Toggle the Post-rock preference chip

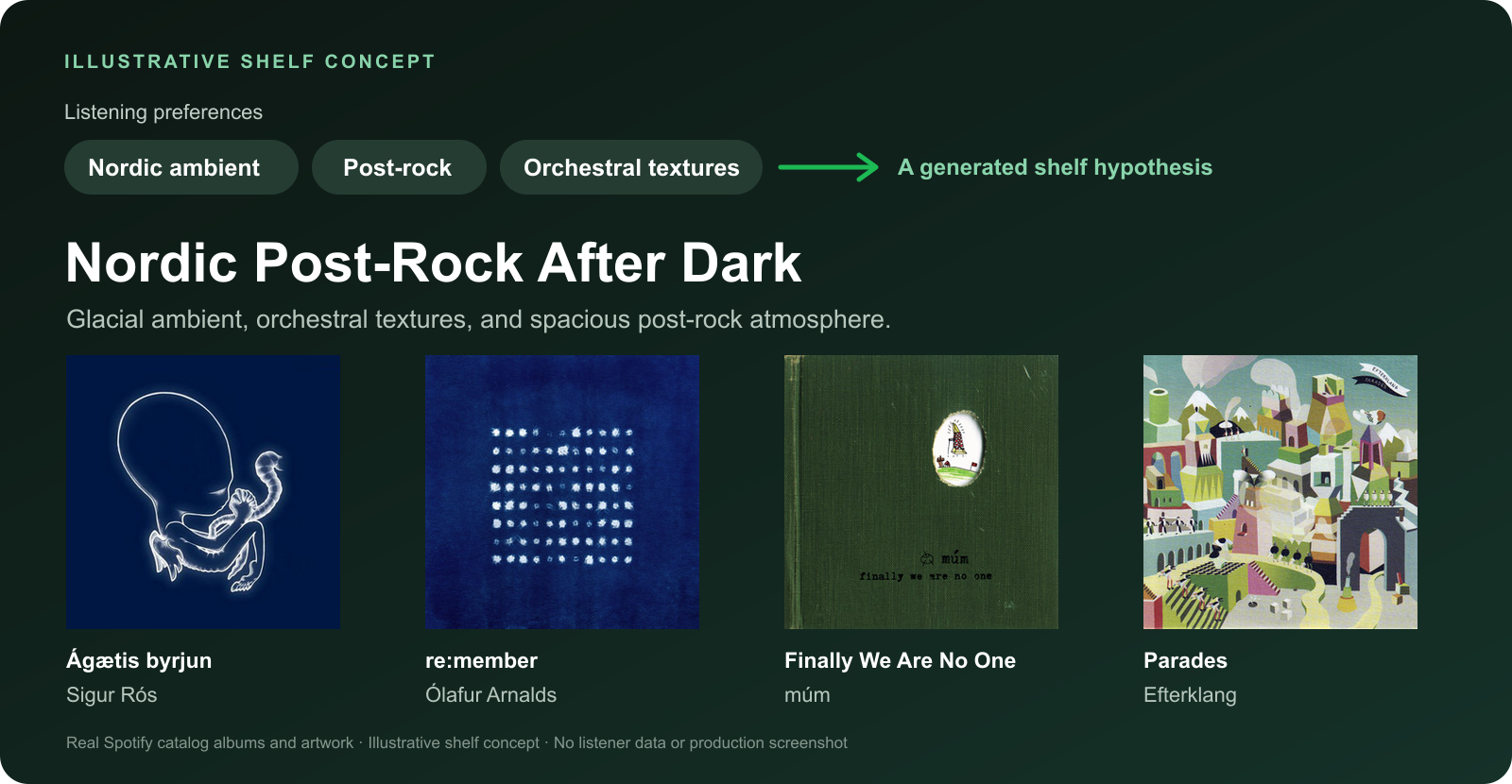click(x=399, y=167)
